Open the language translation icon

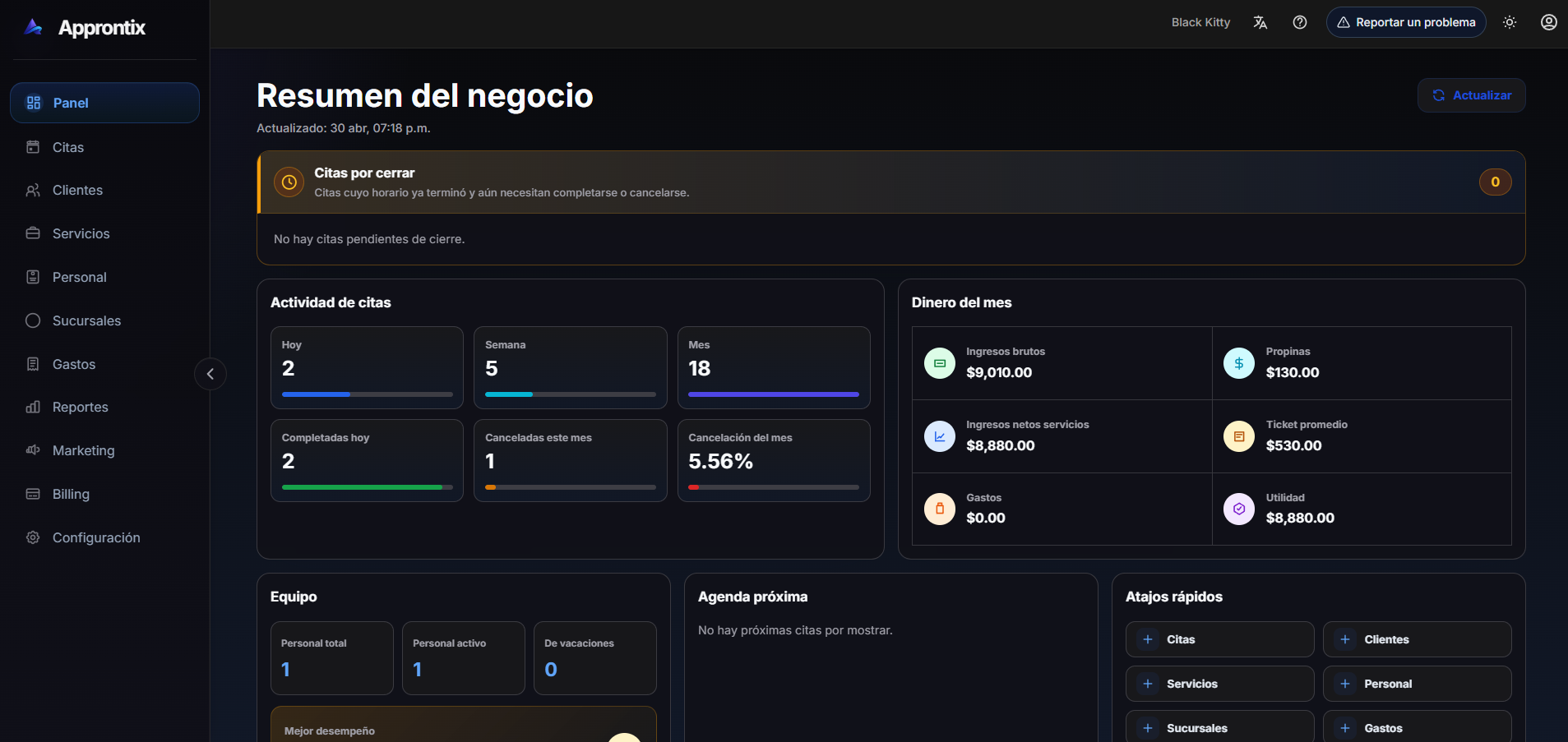(1260, 22)
